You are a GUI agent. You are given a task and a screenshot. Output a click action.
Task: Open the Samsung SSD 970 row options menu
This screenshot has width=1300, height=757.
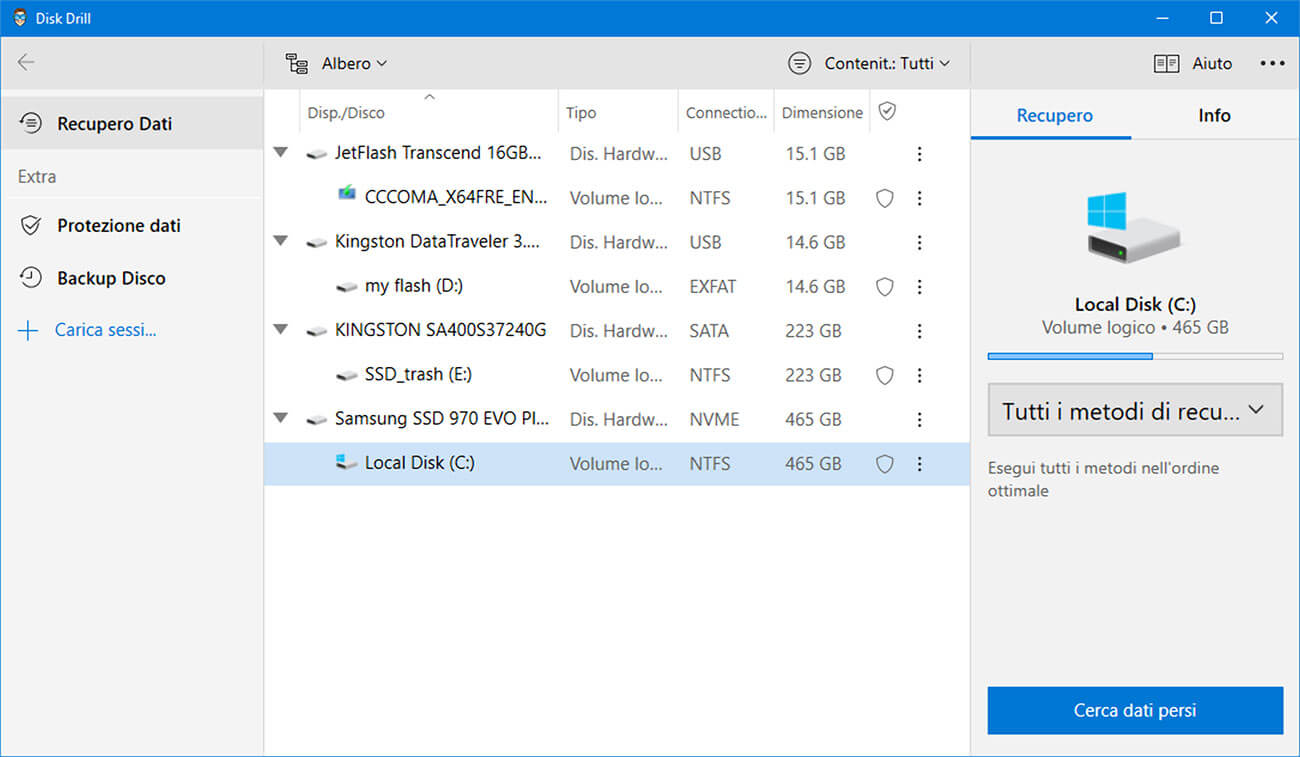point(919,419)
